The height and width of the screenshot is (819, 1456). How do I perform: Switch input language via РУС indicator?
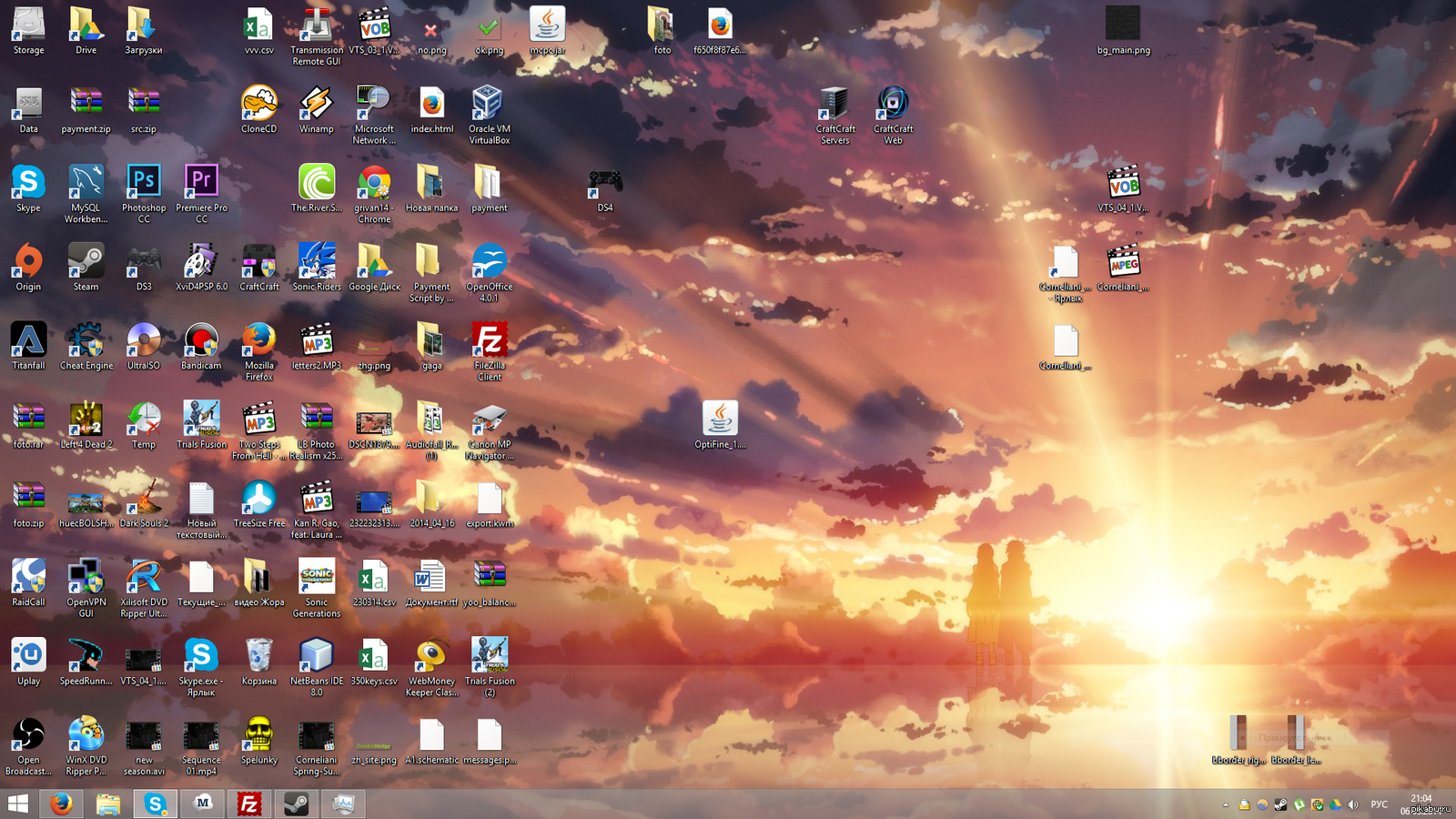click(1380, 804)
